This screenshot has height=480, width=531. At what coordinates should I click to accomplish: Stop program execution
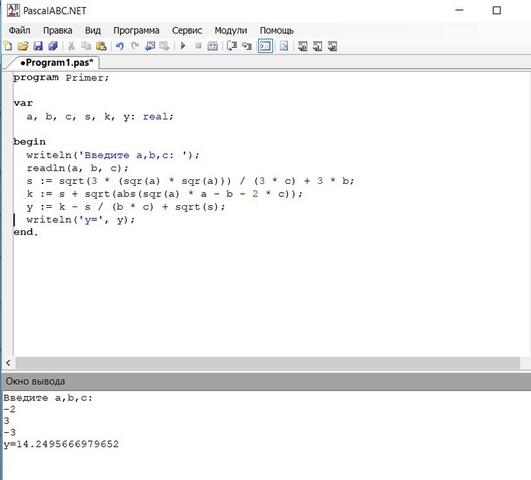pyautogui.click(x=198, y=46)
